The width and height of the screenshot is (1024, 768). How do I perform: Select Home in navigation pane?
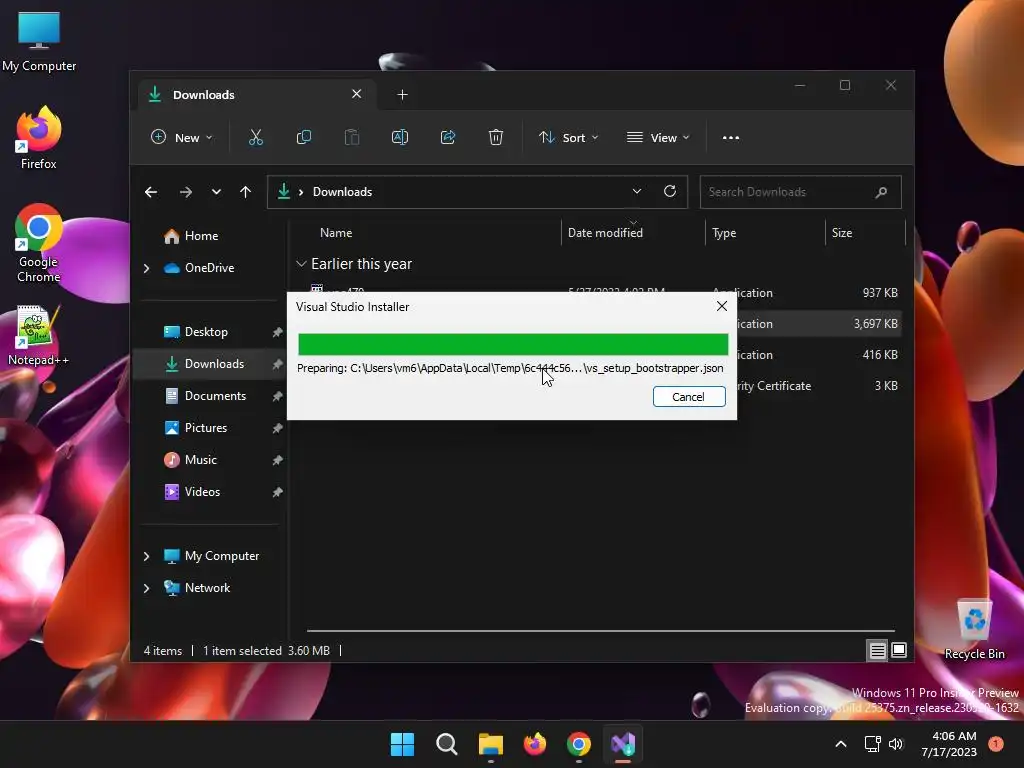pyautogui.click(x=201, y=236)
